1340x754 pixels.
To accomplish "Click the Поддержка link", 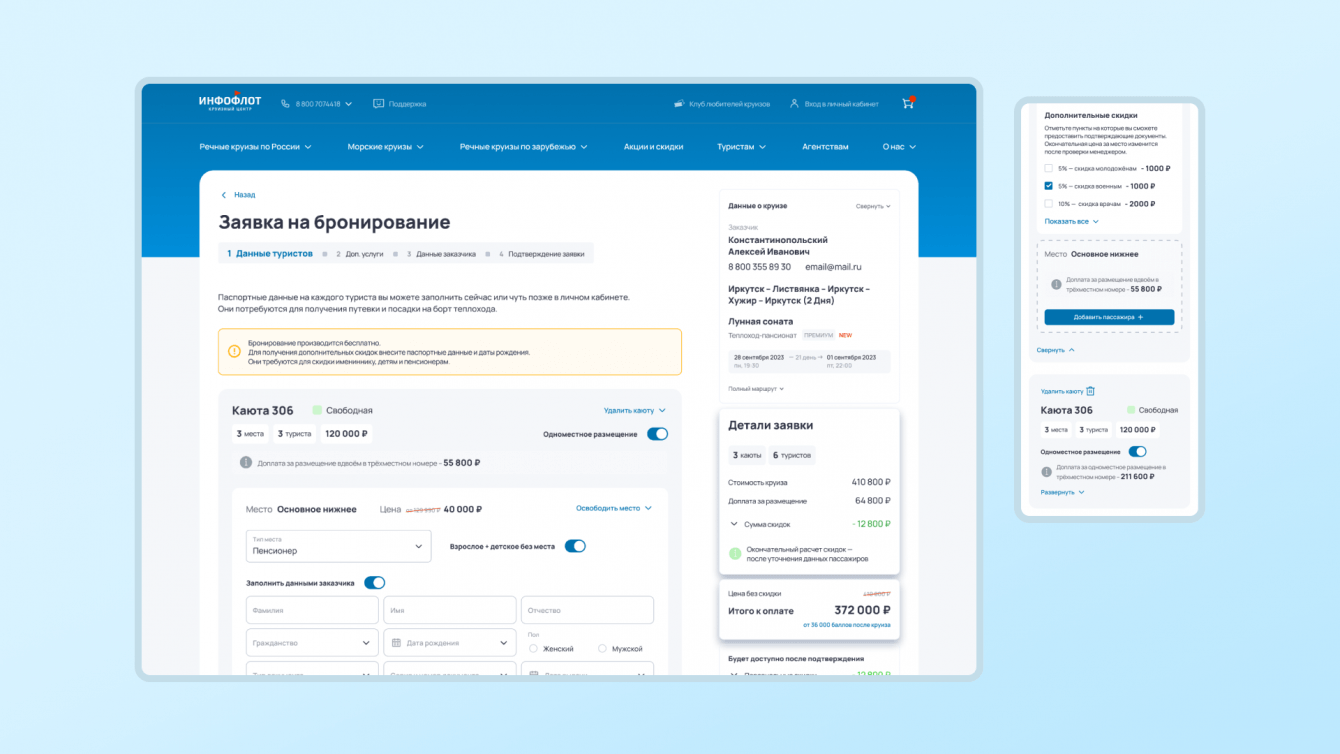I will [x=407, y=104].
